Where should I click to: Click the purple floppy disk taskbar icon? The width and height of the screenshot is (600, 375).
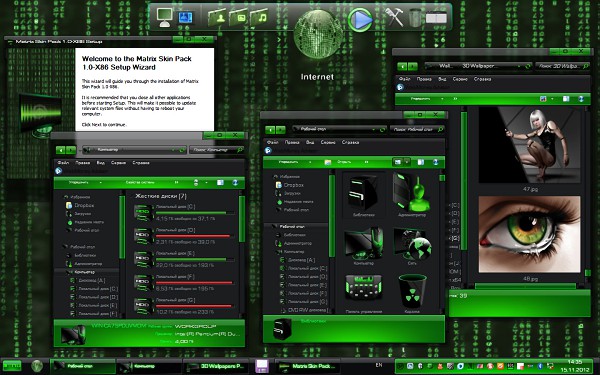262,366
